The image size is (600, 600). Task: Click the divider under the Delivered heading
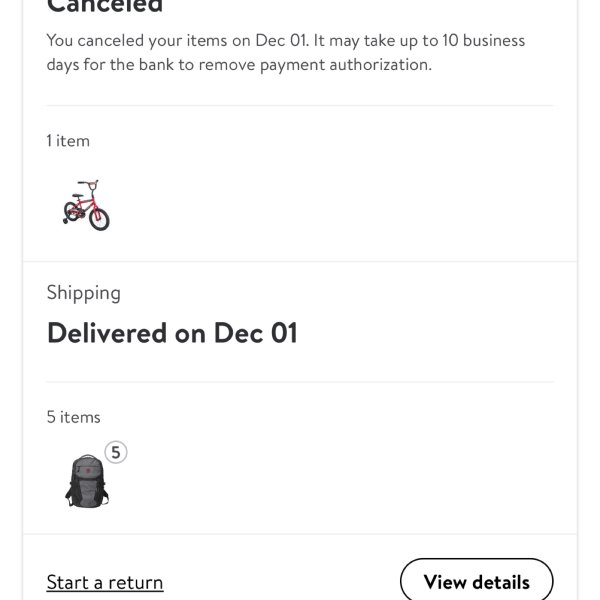click(x=300, y=382)
